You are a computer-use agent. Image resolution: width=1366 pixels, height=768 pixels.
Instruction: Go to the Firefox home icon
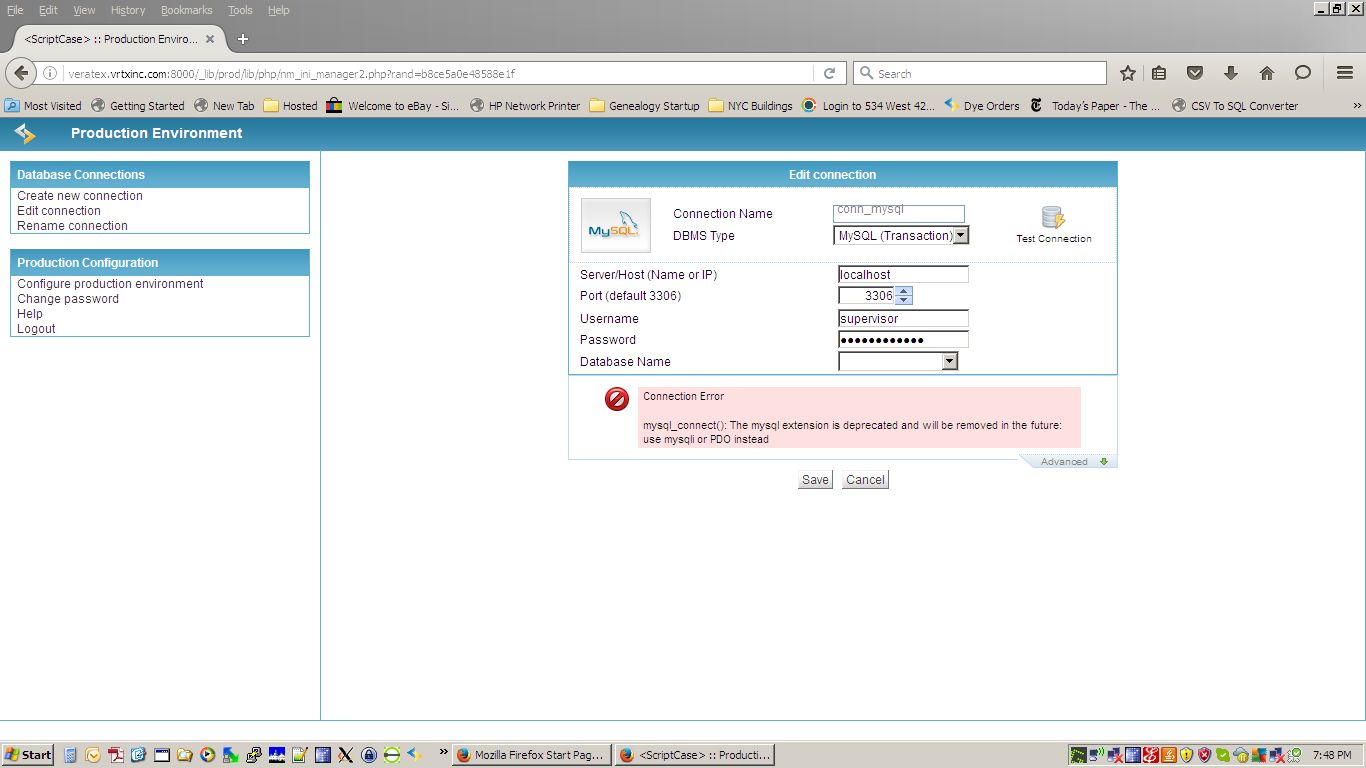click(x=1266, y=73)
